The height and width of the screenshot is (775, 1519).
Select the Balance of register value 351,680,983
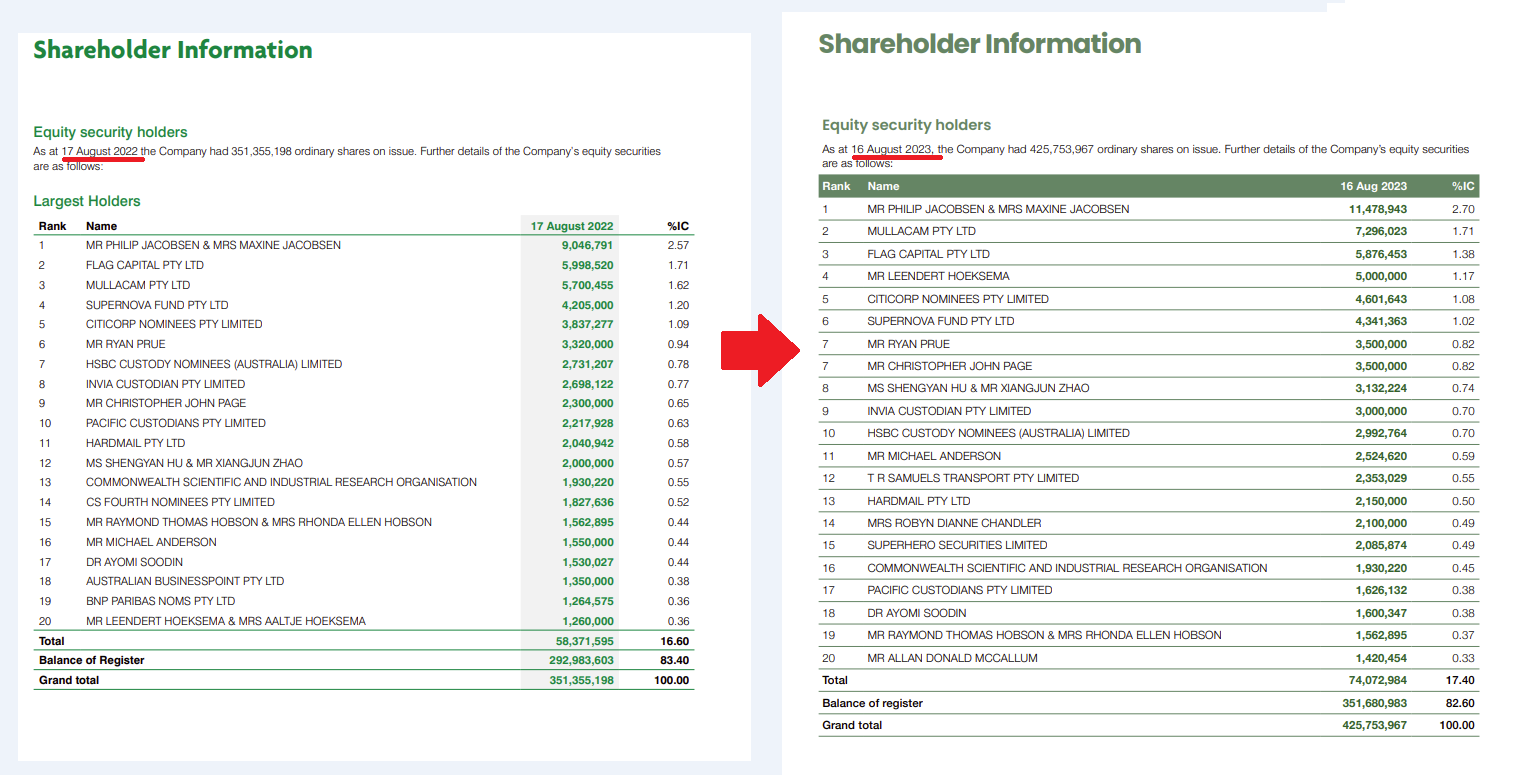pos(1377,703)
